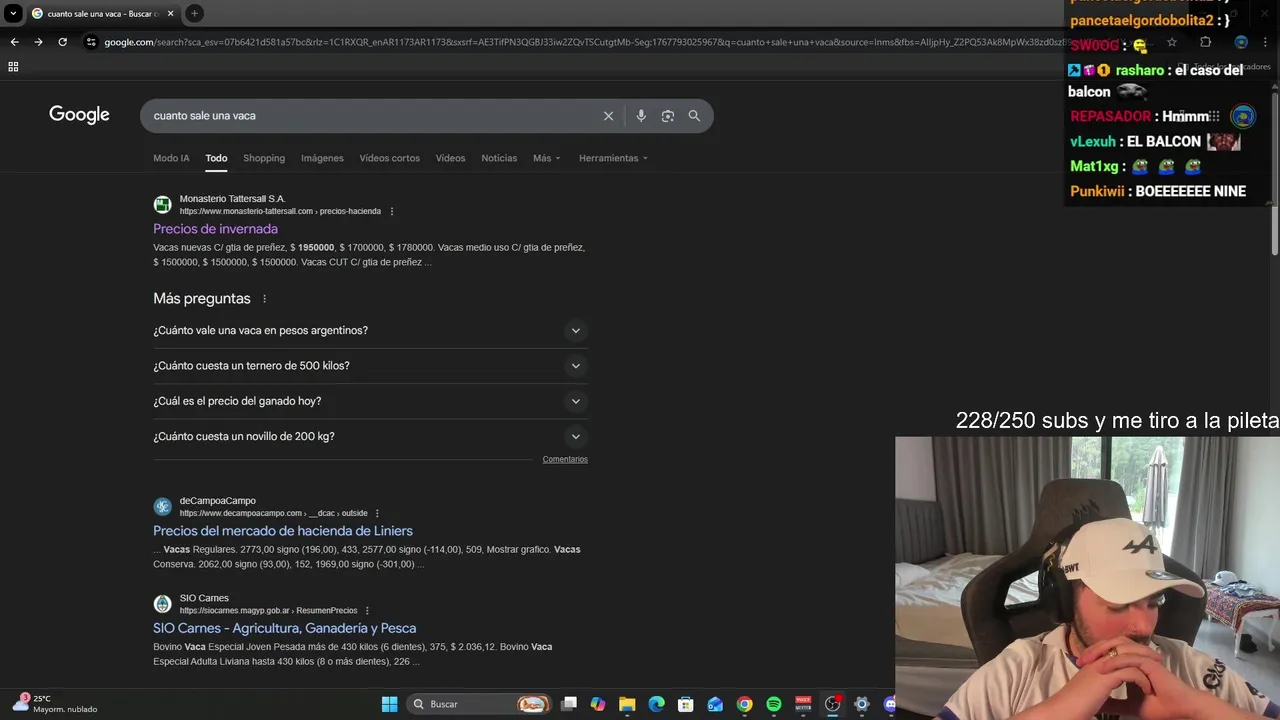Image resolution: width=1280 pixels, height=720 pixels.
Task: Open options menu for Monasterio Tattersall result
Action: click(392, 211)
